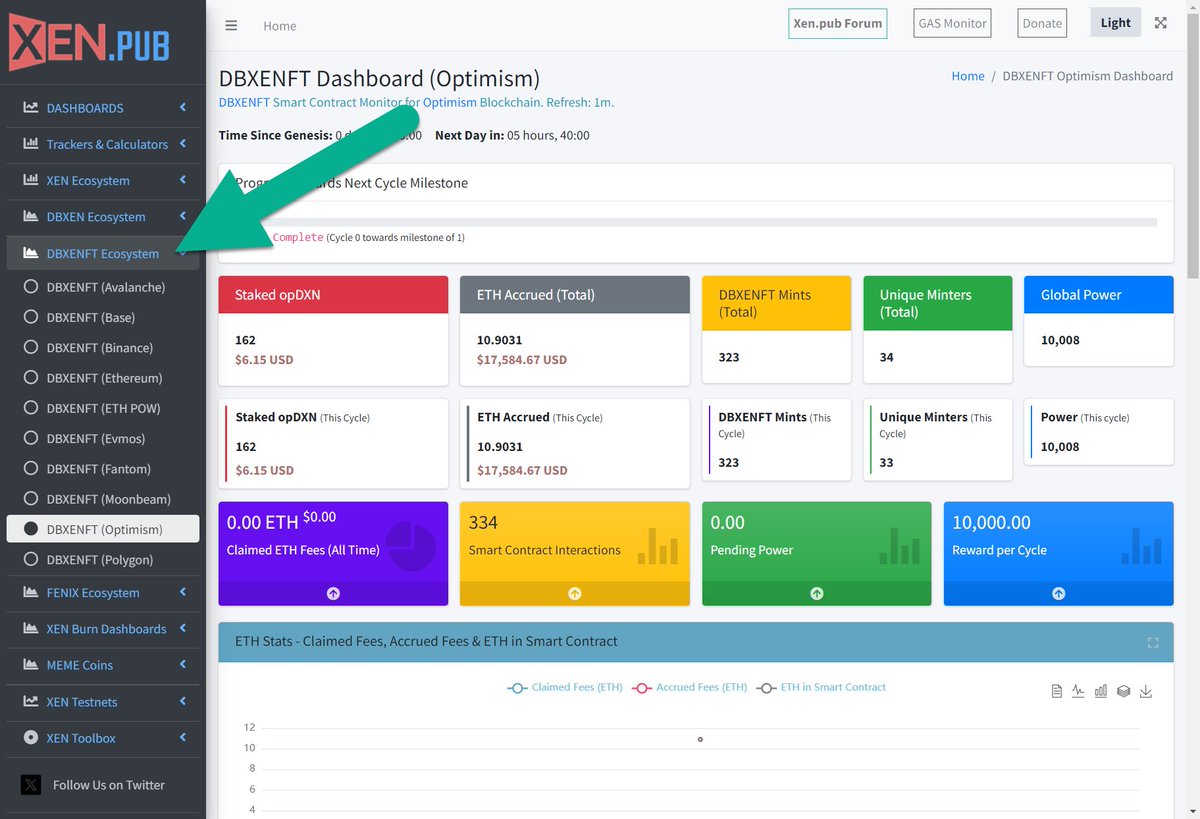This screenshot has width=1200, height=819.
Task: Open the fullscreen icon in the top bar
Action: [x=1160, y=22]
